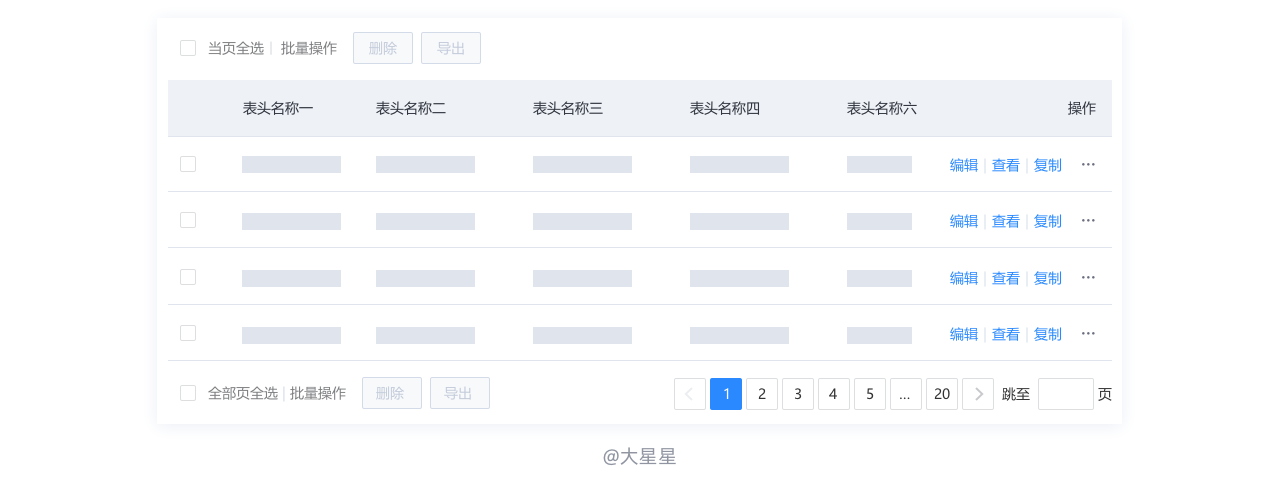Click the top 删除 button
Viewport: 1280px width, 501px height.
[383, 48]
